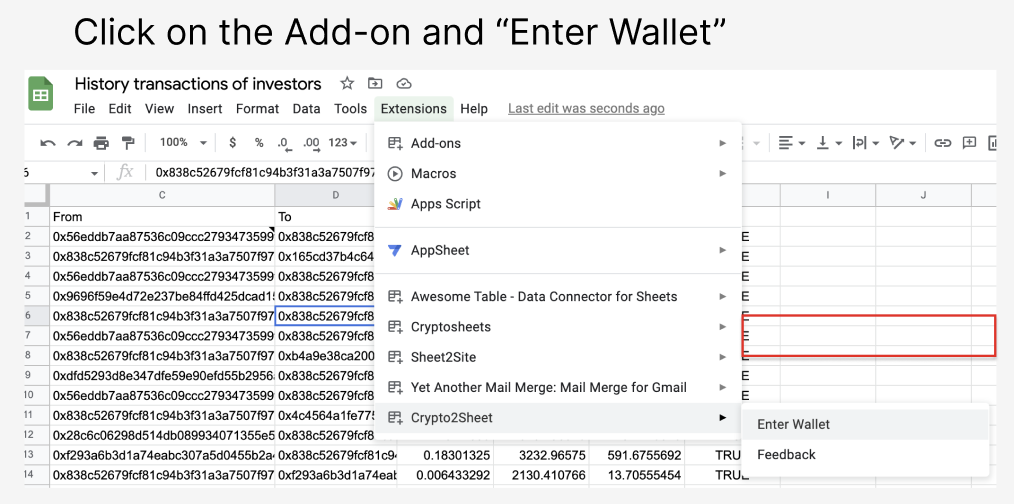Expand the Sheet2Site submenu
The width and height of the screenshot is (1014, 504).
click(x=557, y=357)
